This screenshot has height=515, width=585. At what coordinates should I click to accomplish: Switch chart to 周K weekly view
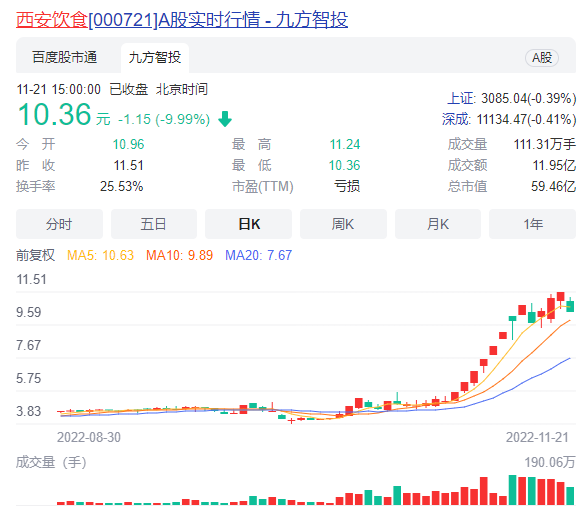[x=343, y=224]
